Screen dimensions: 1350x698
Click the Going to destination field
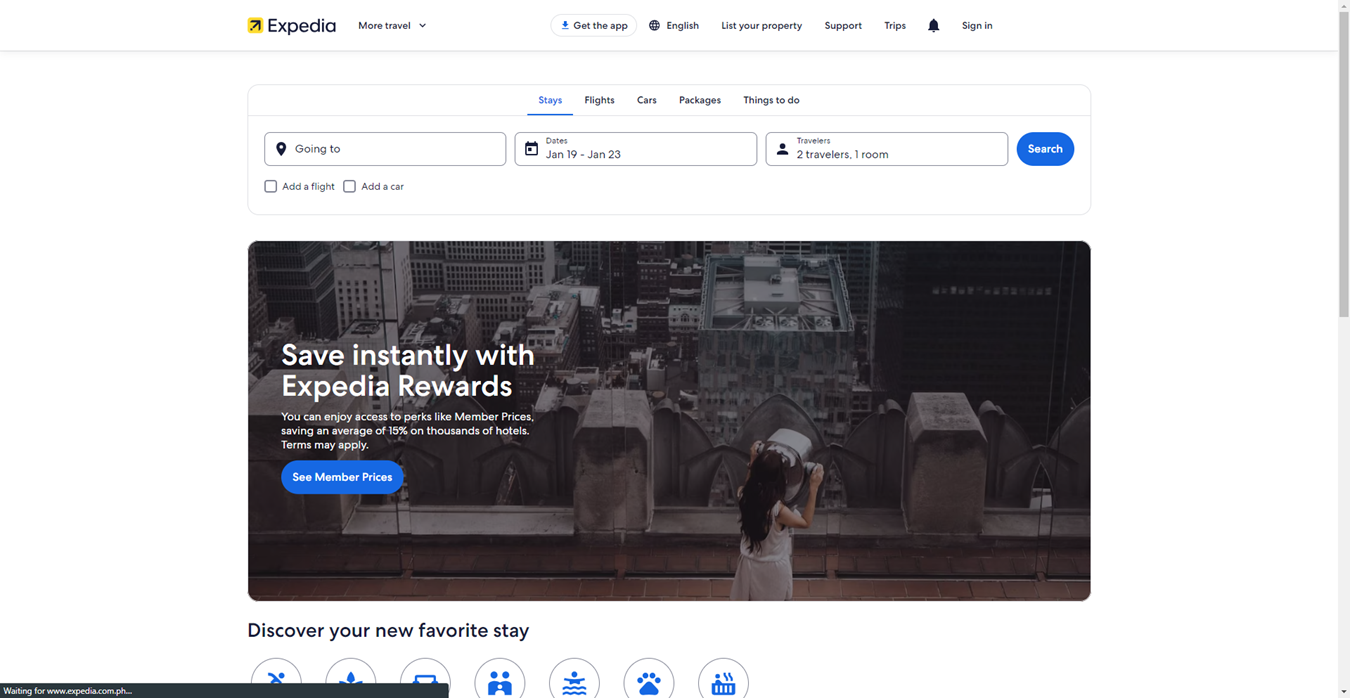click(x=385, y=149)
